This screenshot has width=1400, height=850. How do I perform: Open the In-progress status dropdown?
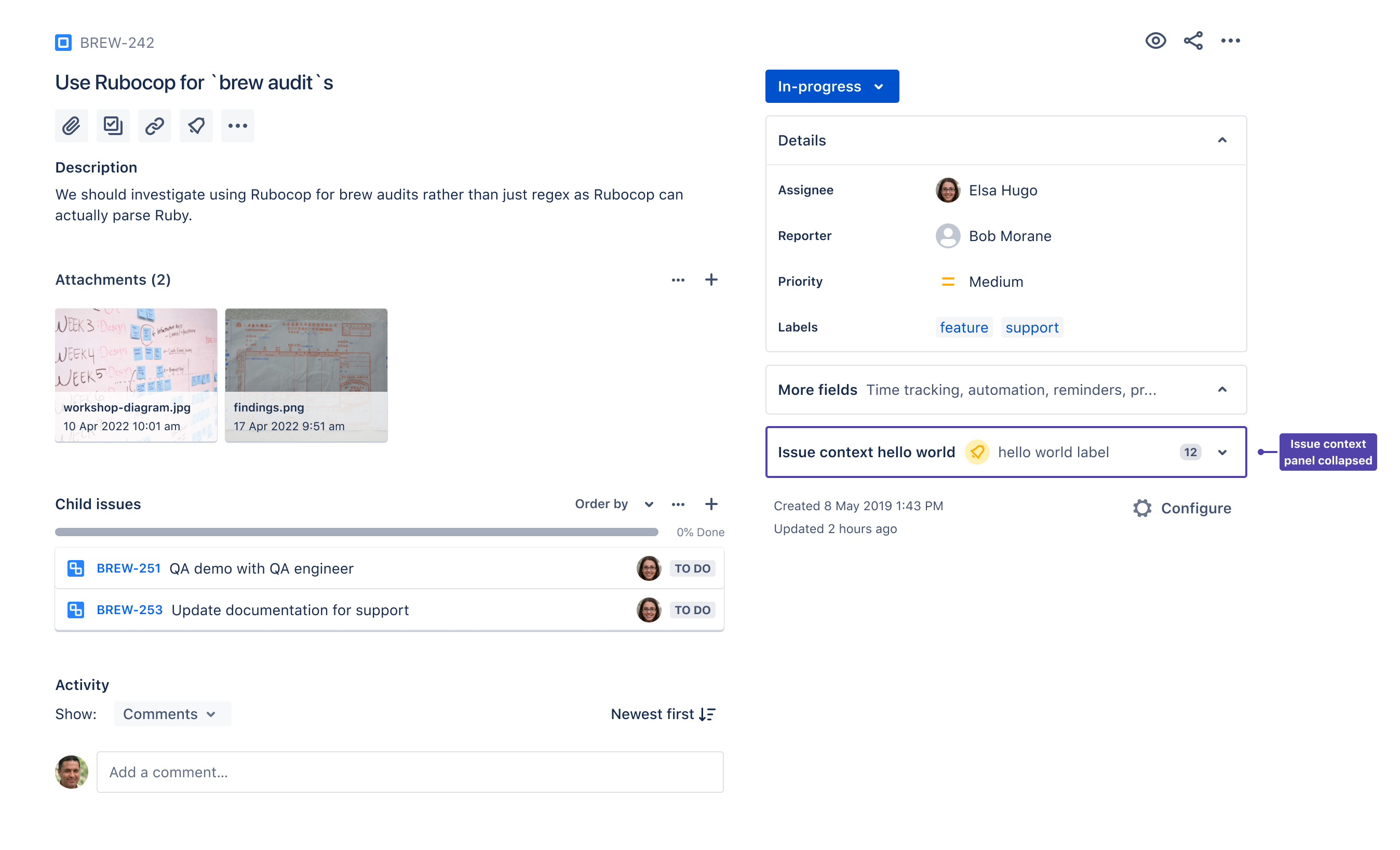pyautogui.click(x=831, y=86)
